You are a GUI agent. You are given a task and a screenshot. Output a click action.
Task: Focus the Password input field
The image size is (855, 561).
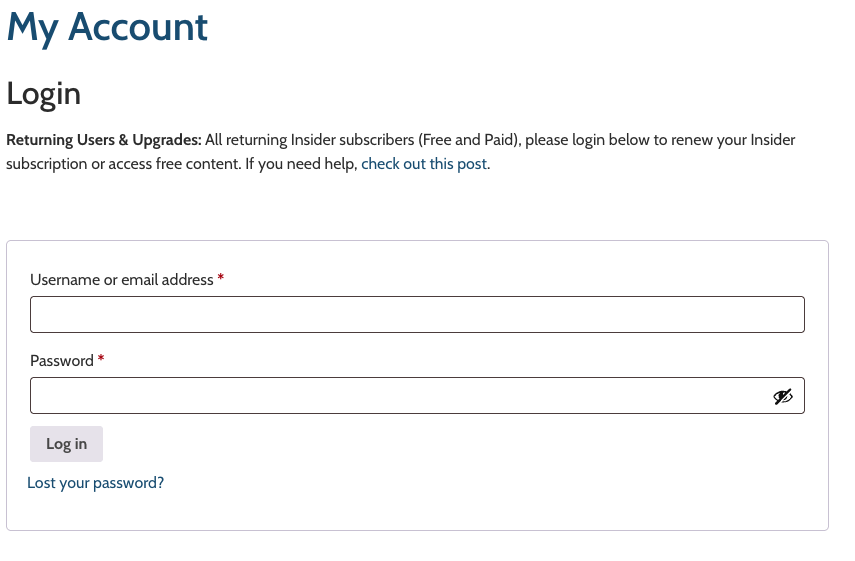click(400, 396)
